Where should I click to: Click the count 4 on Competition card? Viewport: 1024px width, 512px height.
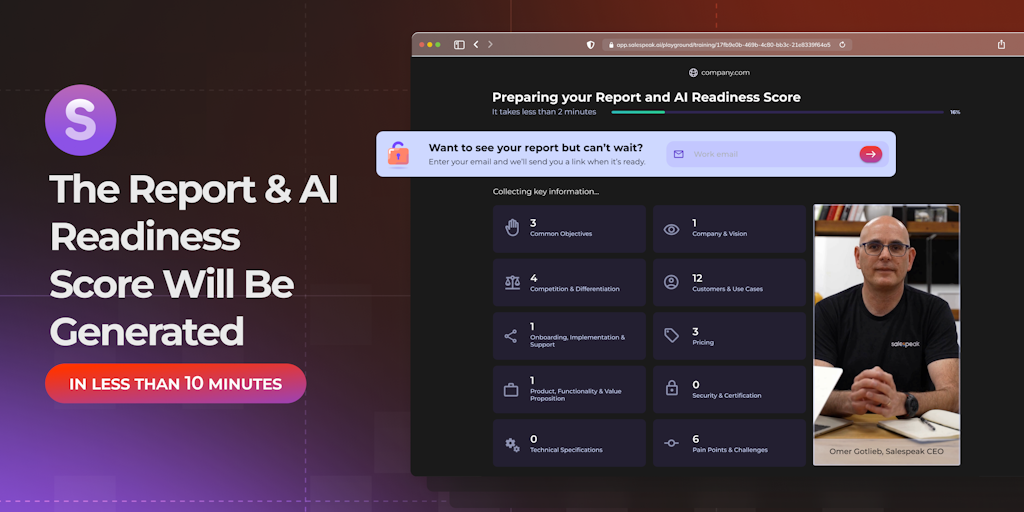point(534,278)
